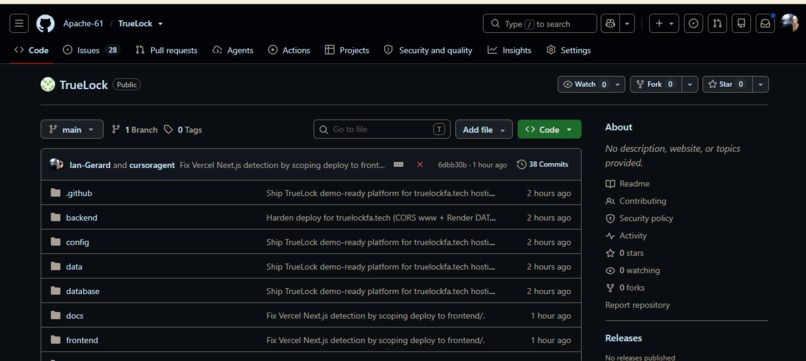Open the Add file dropdown
This screenshot has width=806, height=361.
tap(484, 130)
